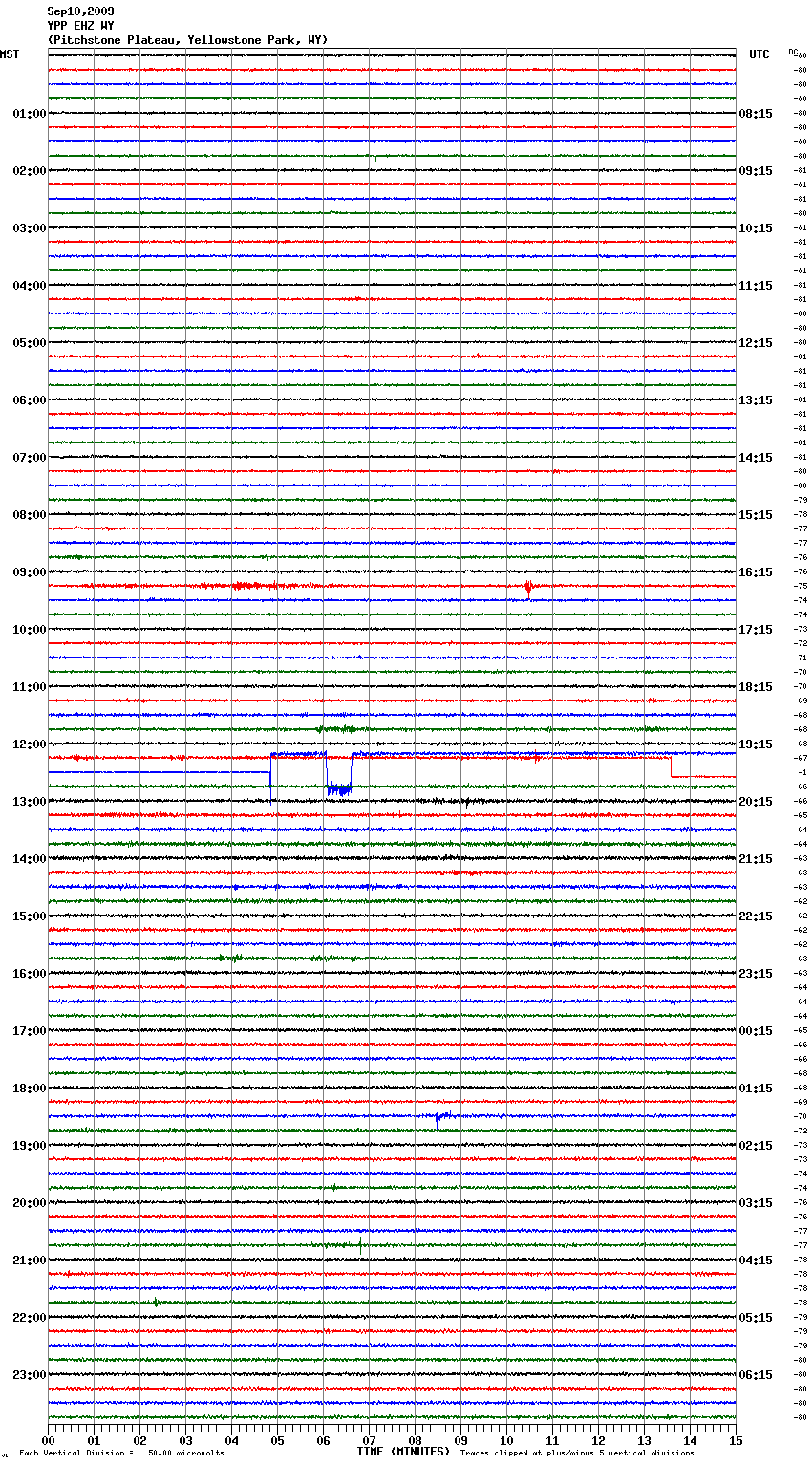The width and height of the screenshot is (812, 1466).
Task: Click the TIME (MINUTES) axis title
Action: (x=403, y=1452)
